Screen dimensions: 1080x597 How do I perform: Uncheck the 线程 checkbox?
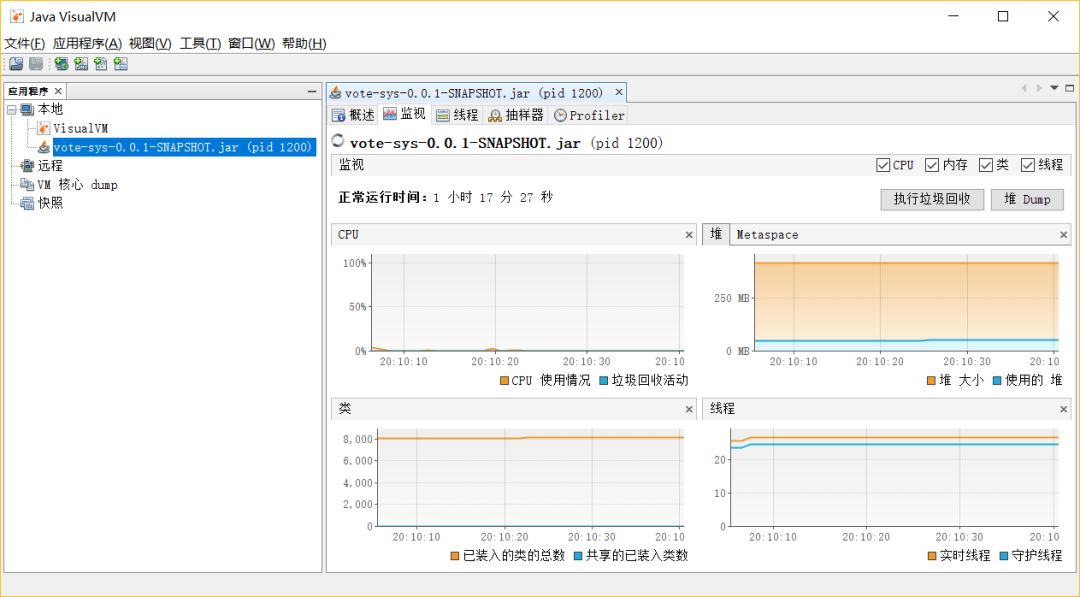click(1028, 165)
